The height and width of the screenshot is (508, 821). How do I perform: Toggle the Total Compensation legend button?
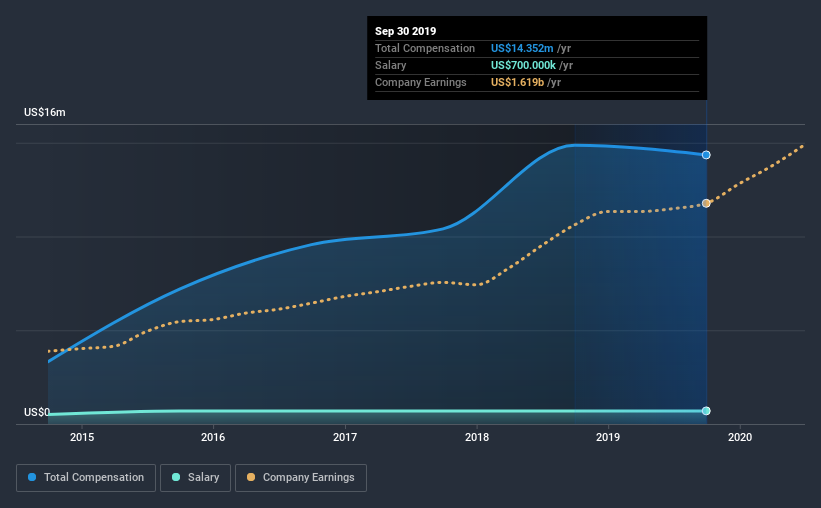pos(86,478)
